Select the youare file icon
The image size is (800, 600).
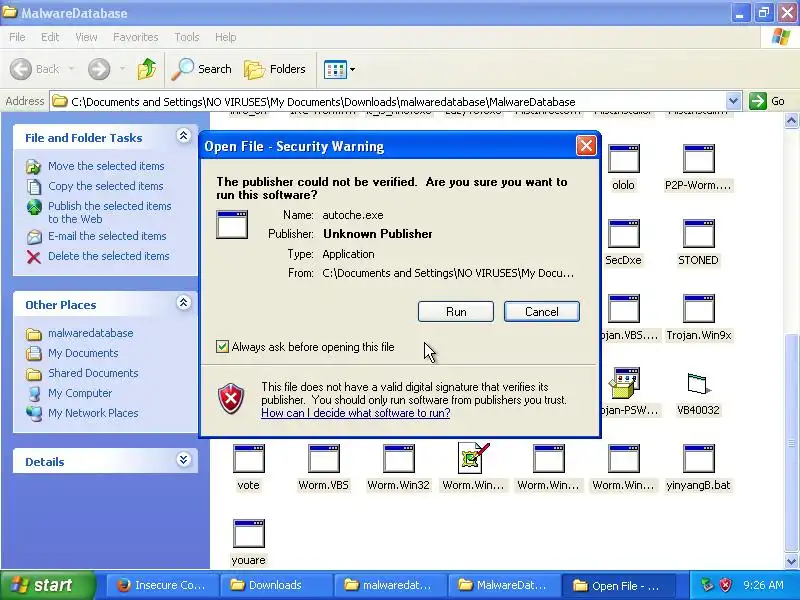pyautogui.click(x=248, y=534)
